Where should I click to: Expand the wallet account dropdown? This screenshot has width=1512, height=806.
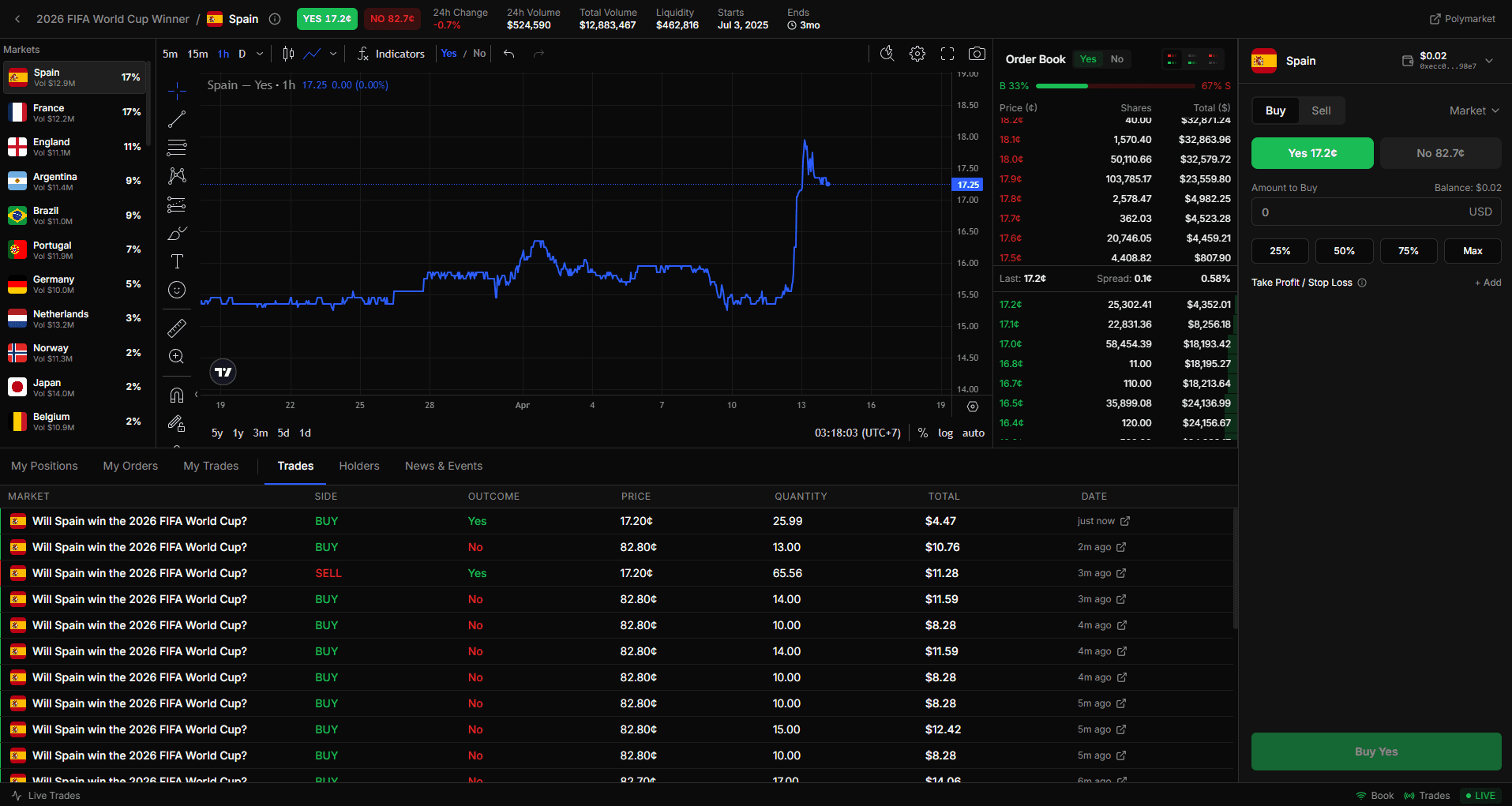point(1489,61)
